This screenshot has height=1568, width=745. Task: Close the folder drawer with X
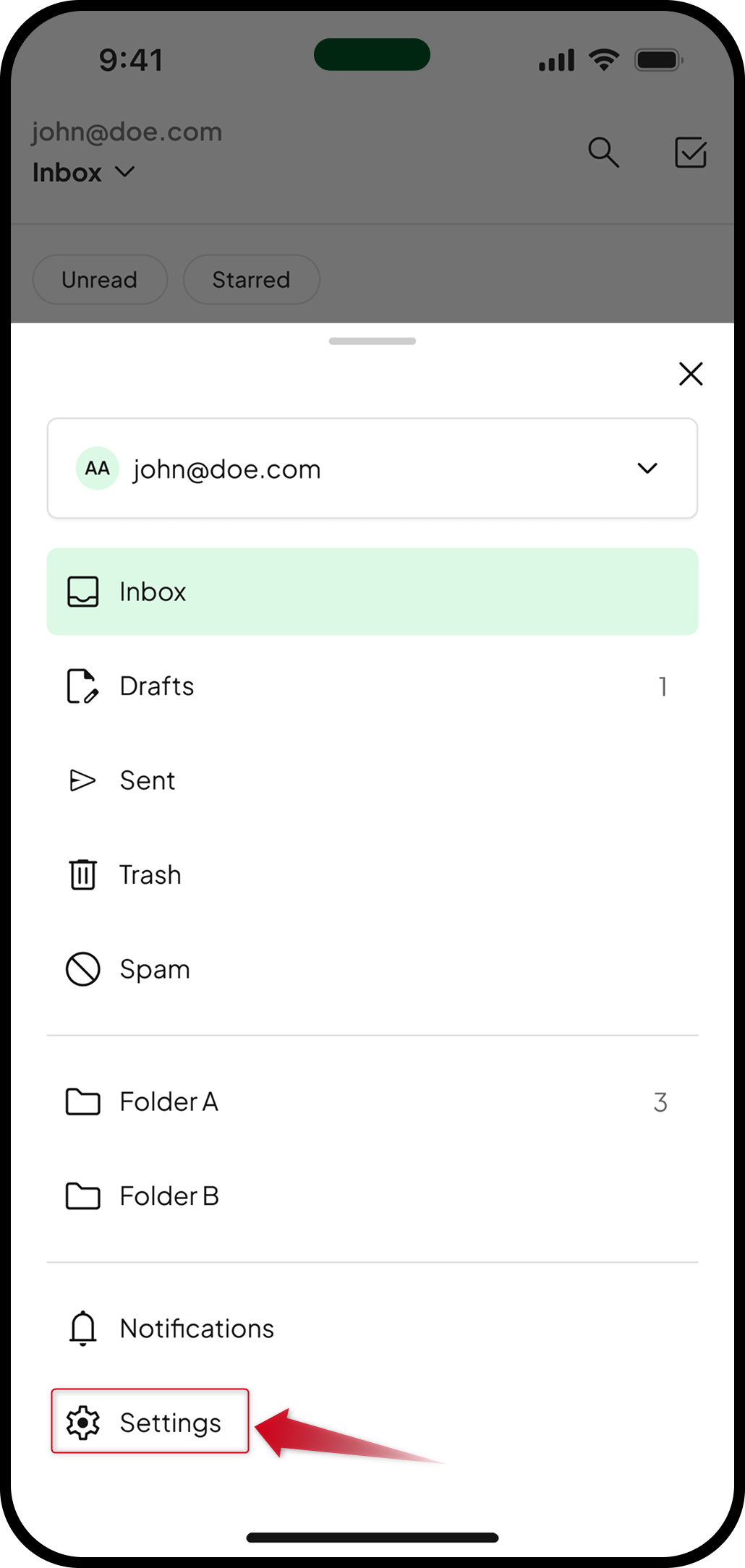click(x=691, y=374)
